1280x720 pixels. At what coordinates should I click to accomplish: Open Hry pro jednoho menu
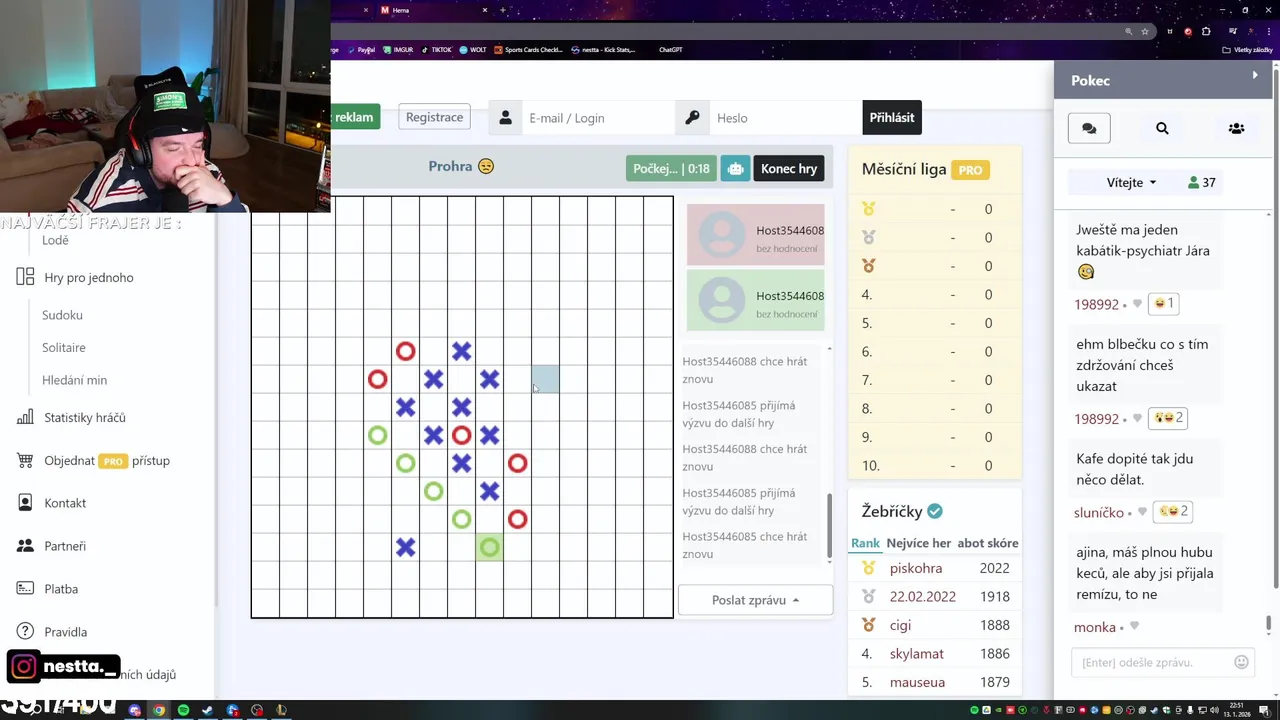(88, 277)
